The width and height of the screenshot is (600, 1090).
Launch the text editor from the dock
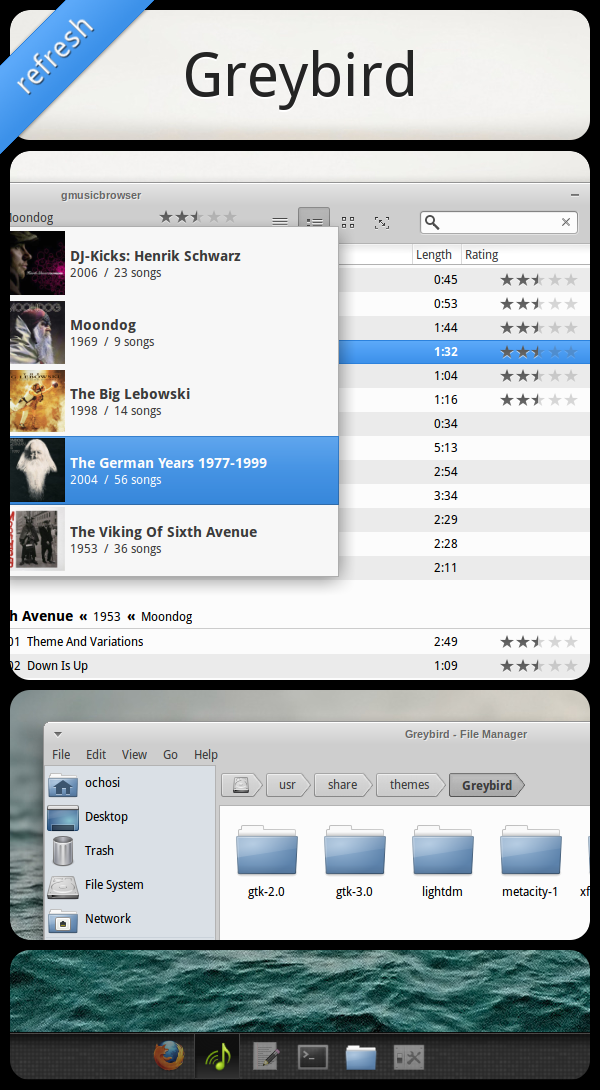tap(265, 1055)
